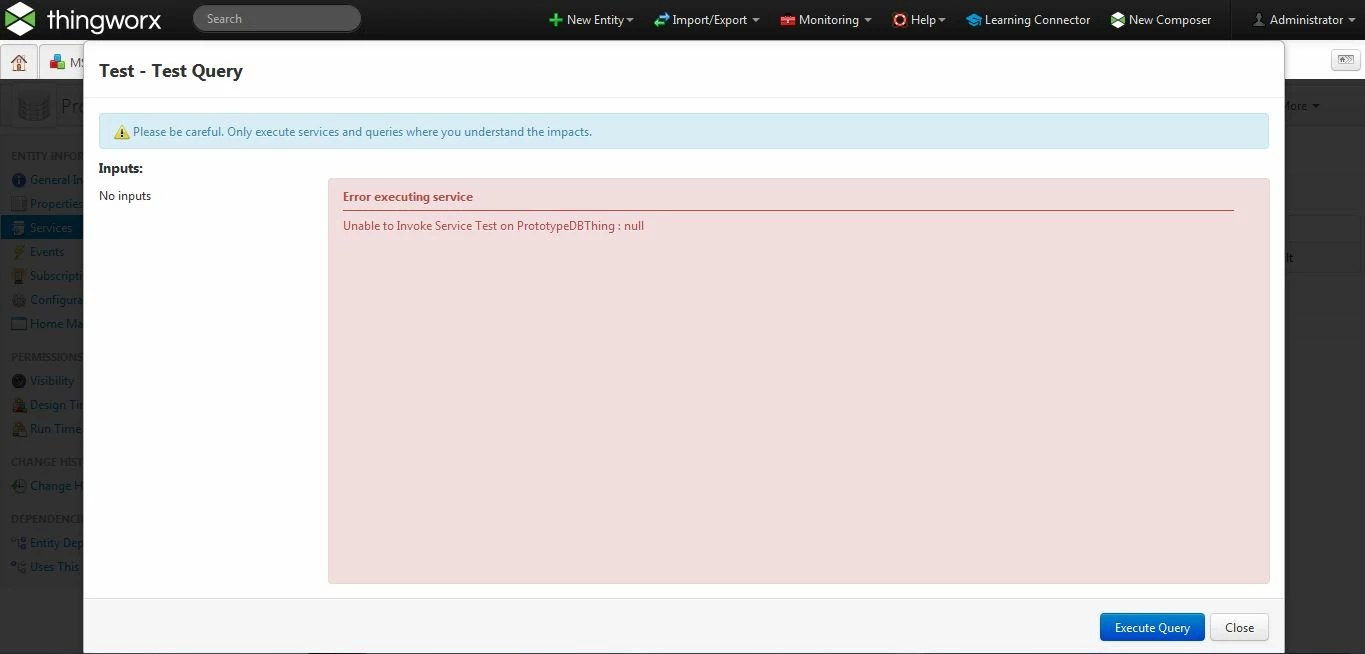Open Uses This in the sidebar
This screenshot has height=654, width=1365.
coord(45,567)
